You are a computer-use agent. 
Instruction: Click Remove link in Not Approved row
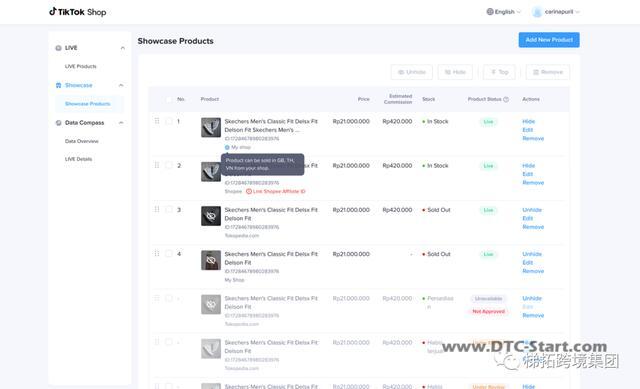(533, 316)
